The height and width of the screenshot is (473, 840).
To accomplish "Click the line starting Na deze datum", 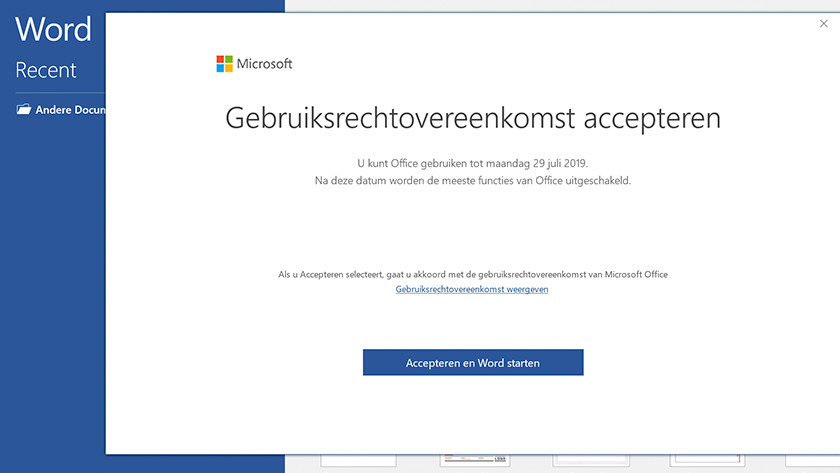I will (472, 180).
